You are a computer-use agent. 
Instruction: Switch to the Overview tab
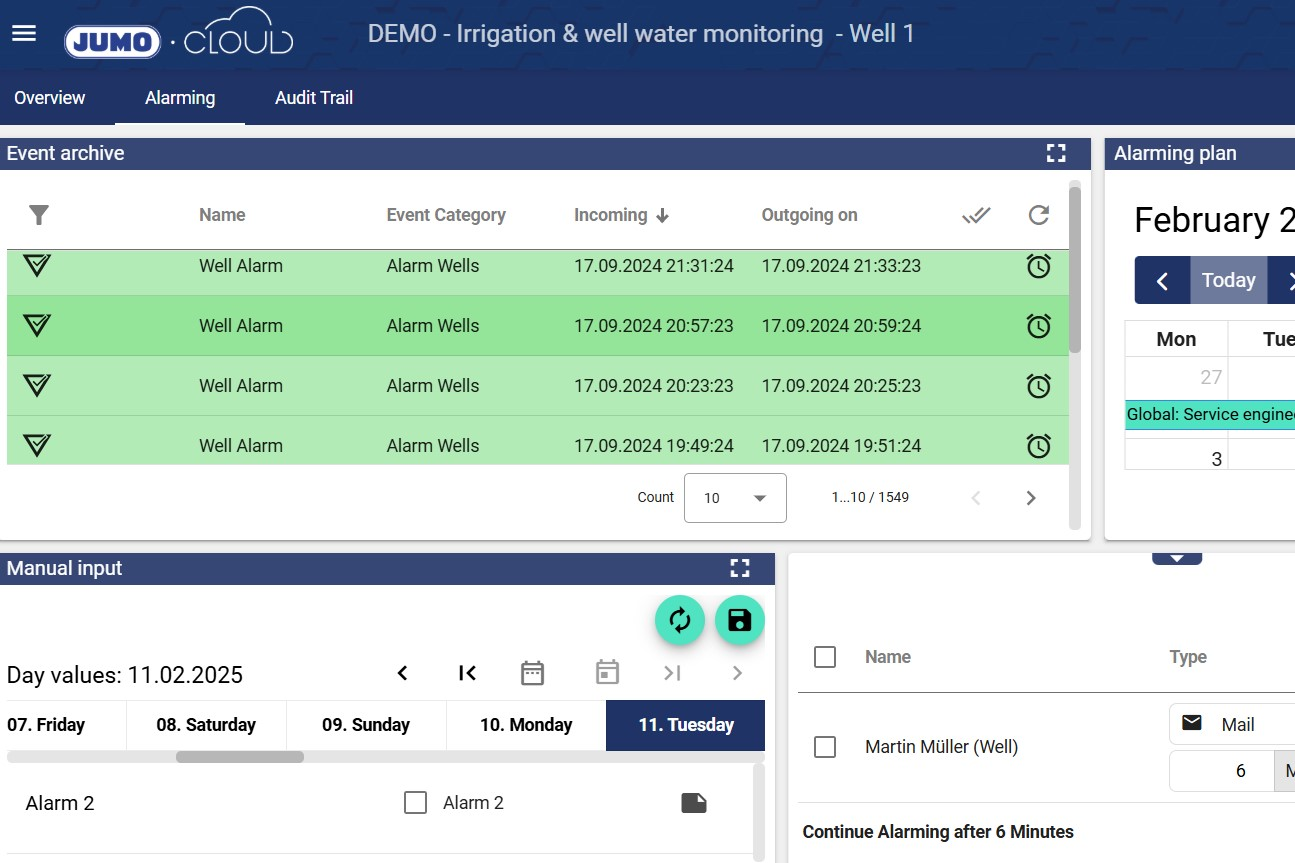pos(50,98)
